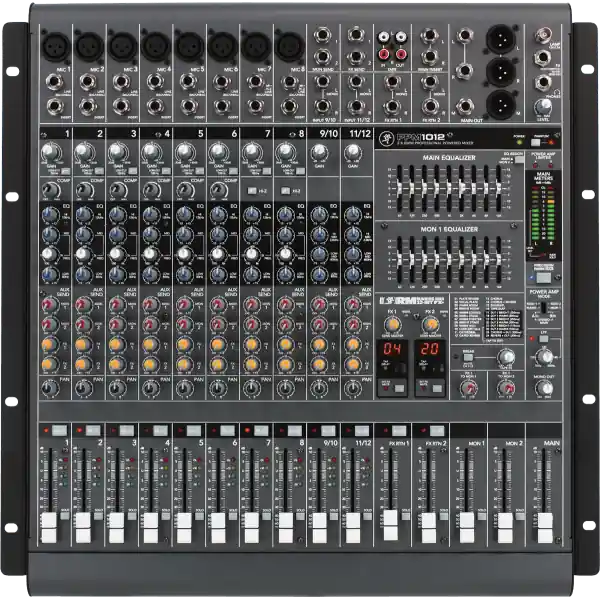The width and height of the screenshot is (600, 600).
Task: Click the MIC 5 XLR input jack
Action: click(190, 47)
